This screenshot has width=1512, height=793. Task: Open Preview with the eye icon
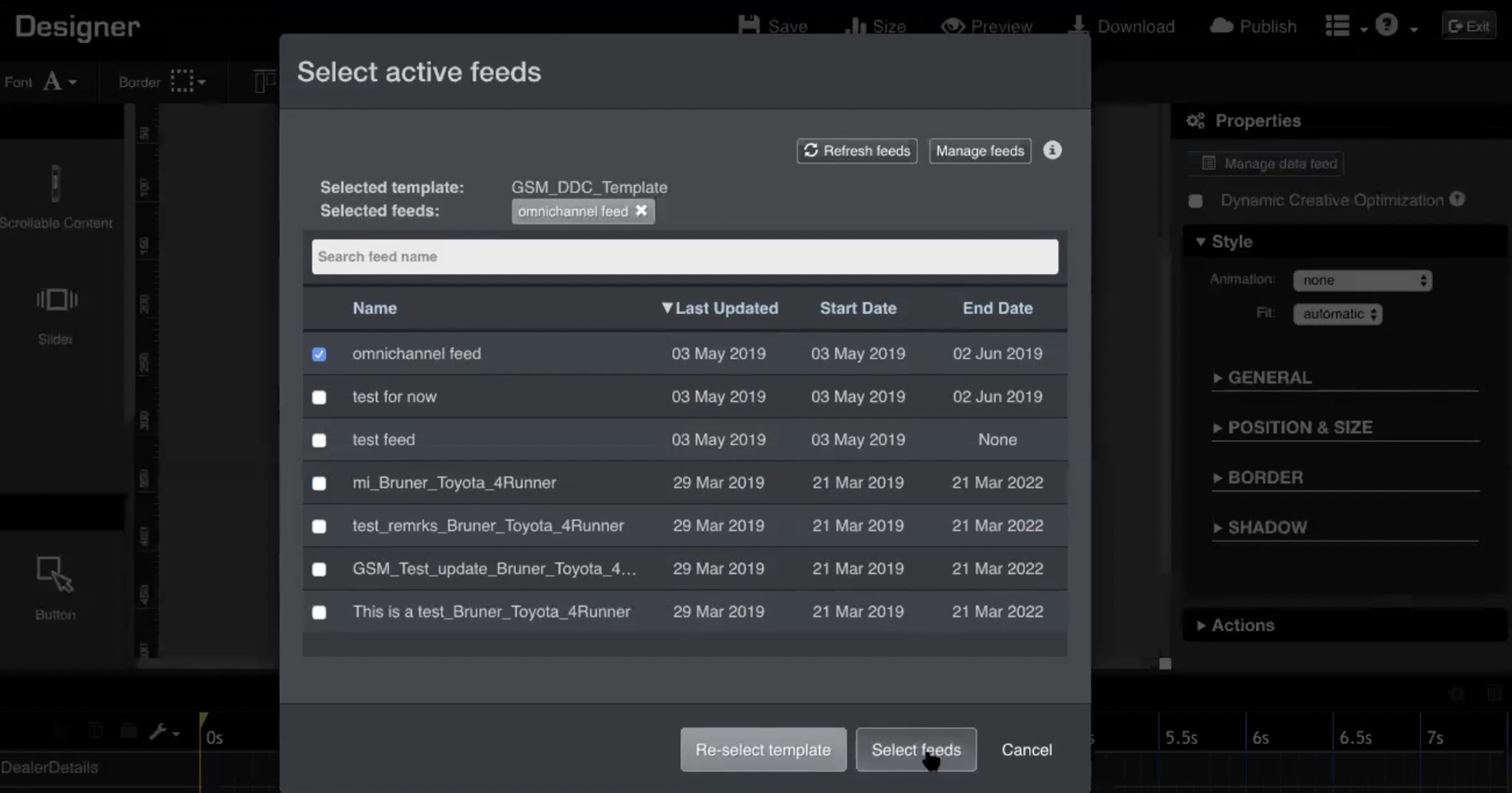[x=952, y=26]
